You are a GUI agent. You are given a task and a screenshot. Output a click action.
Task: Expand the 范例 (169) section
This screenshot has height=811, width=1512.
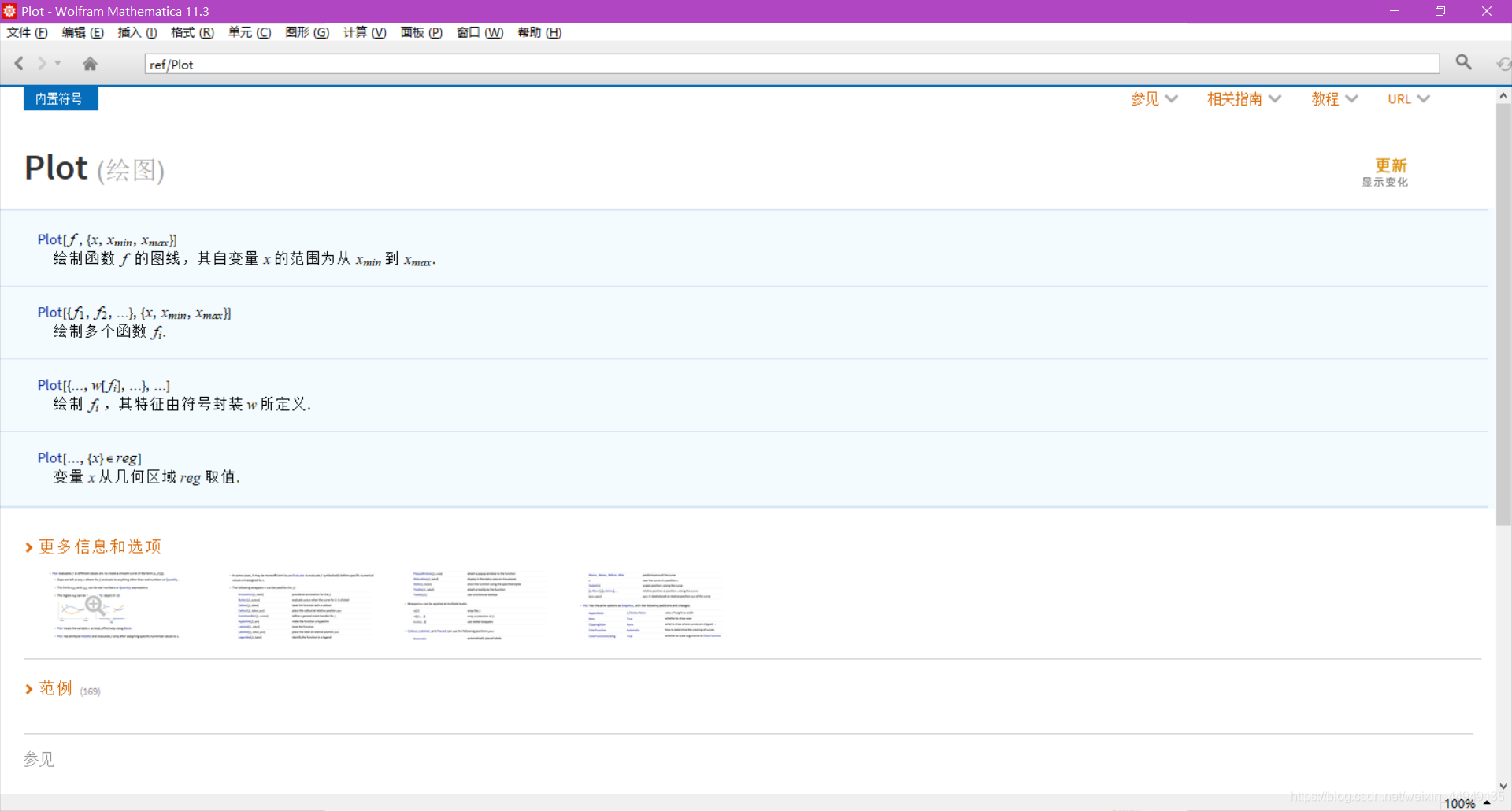[62, 689]
